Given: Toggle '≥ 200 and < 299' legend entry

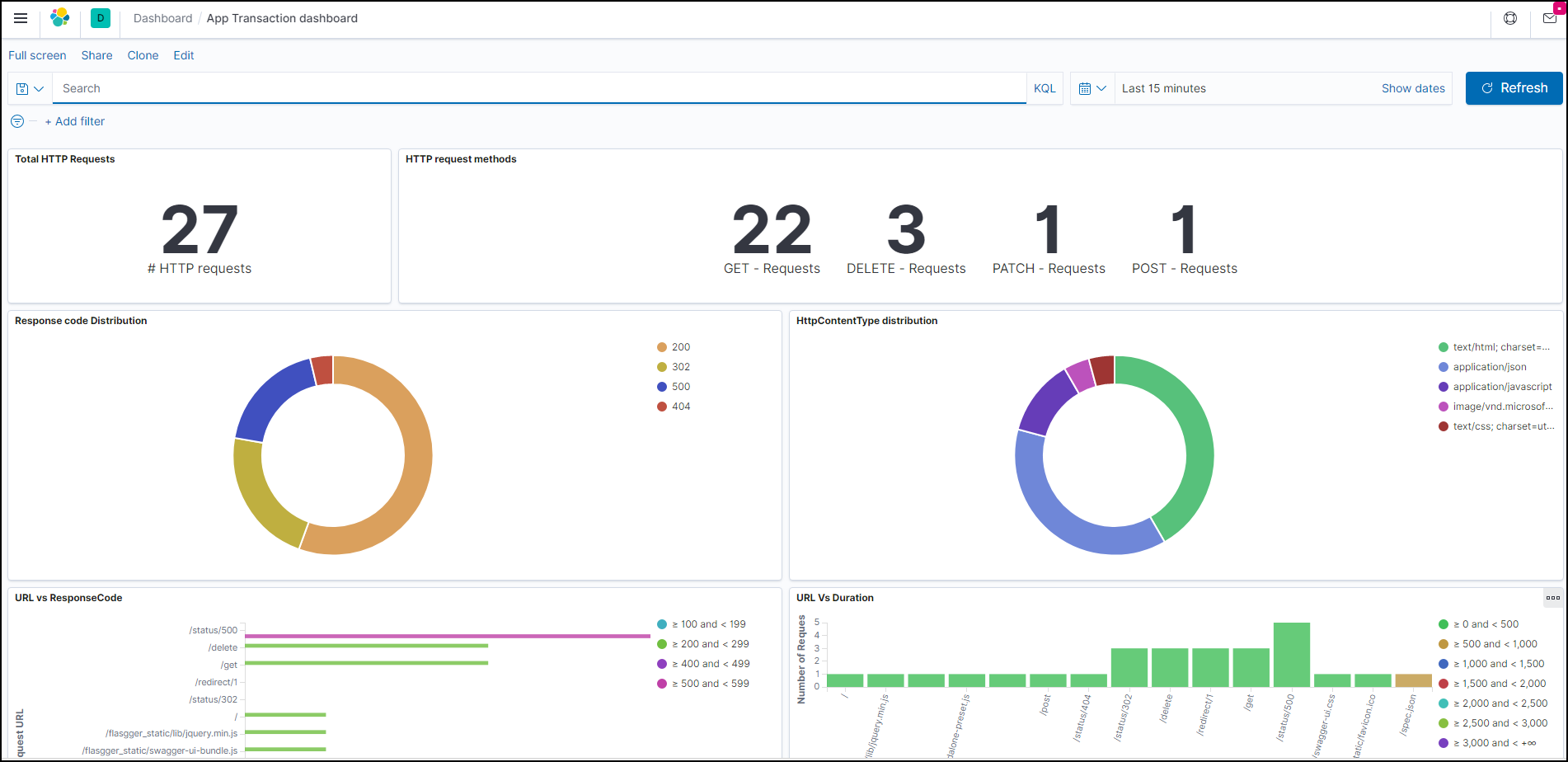Looking at the screenshot, I should pyautogui.click(x=703, y=644).
